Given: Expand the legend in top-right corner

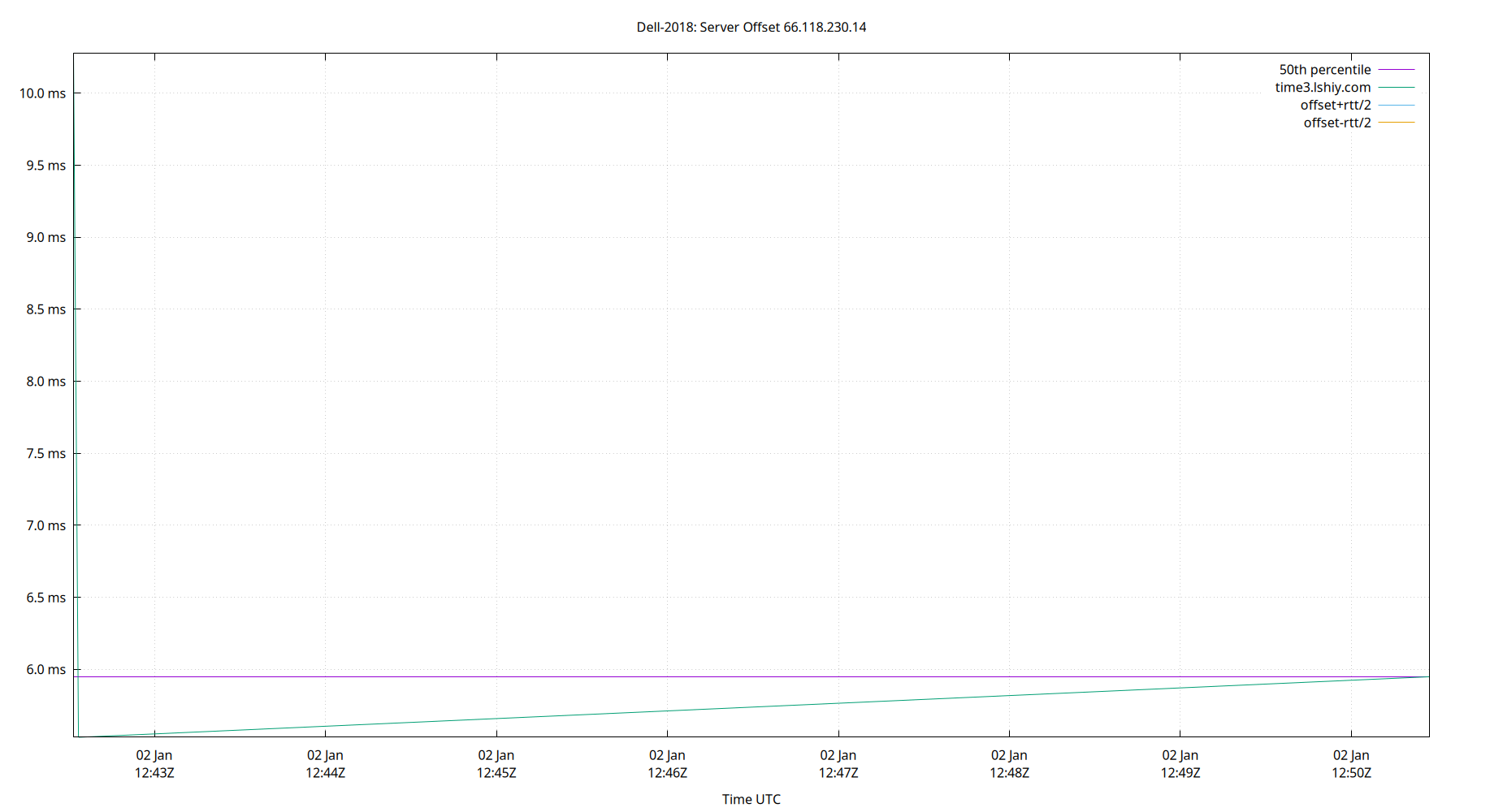Looking at the screenshot, I should [1349, 95].
